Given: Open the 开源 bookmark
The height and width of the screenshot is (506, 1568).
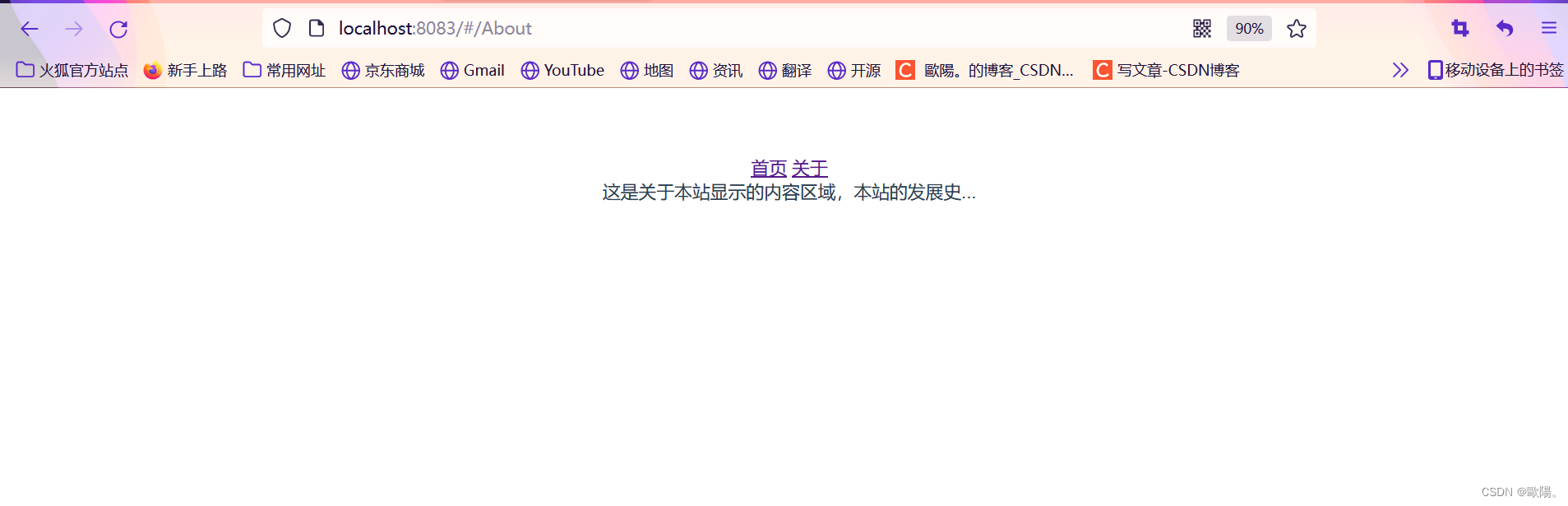Looking at the screenshot, I should pos(854,70).
